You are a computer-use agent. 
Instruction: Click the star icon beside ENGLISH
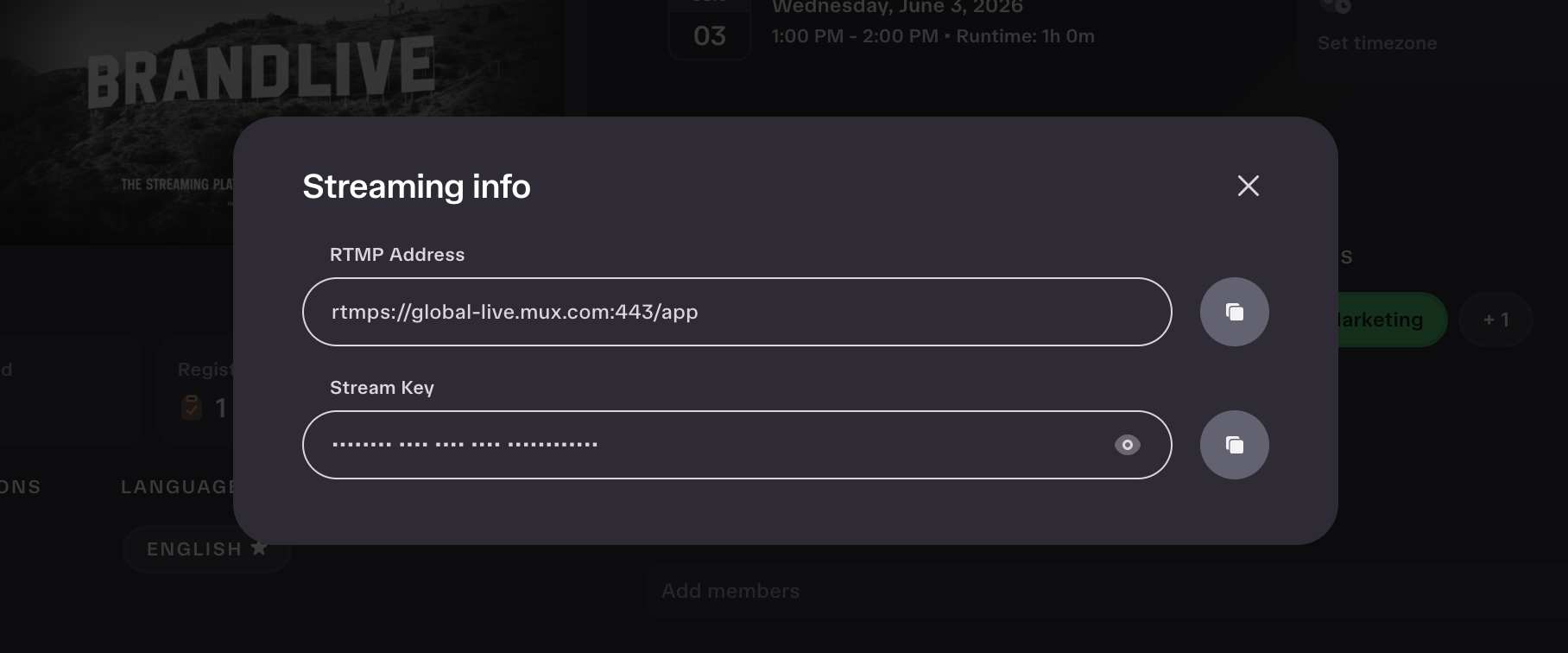tap(258, 548)
